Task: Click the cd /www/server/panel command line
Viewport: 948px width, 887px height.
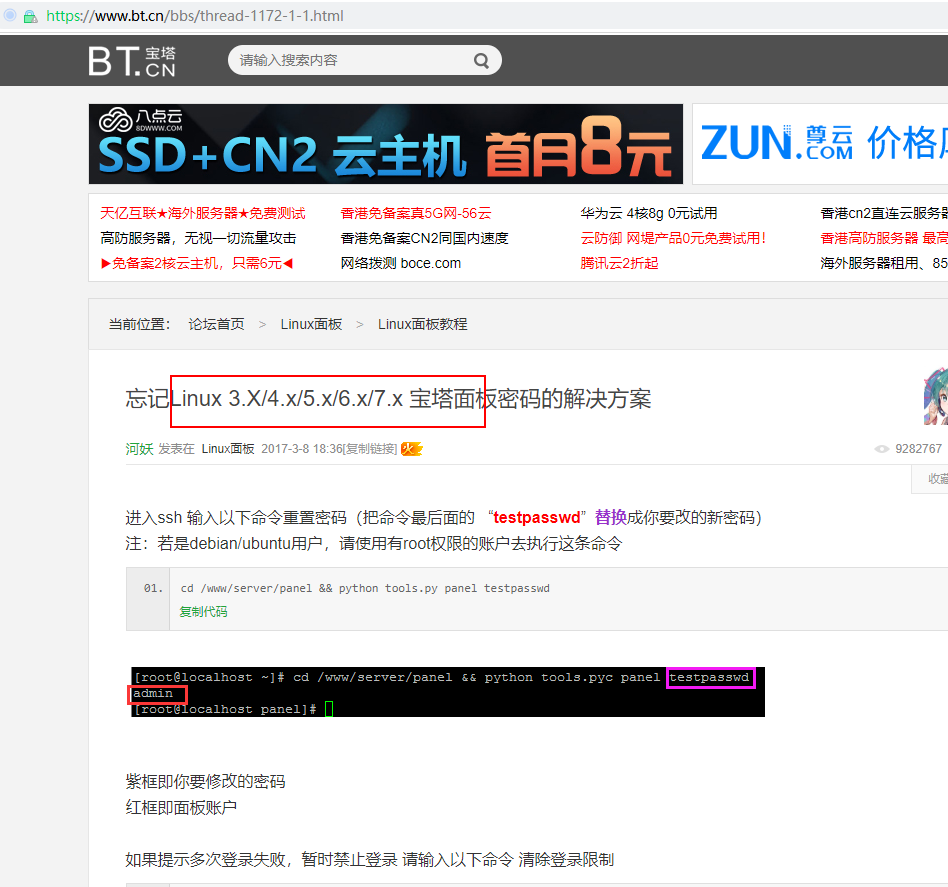Action: pyautogui.click(x=365, y=588)
